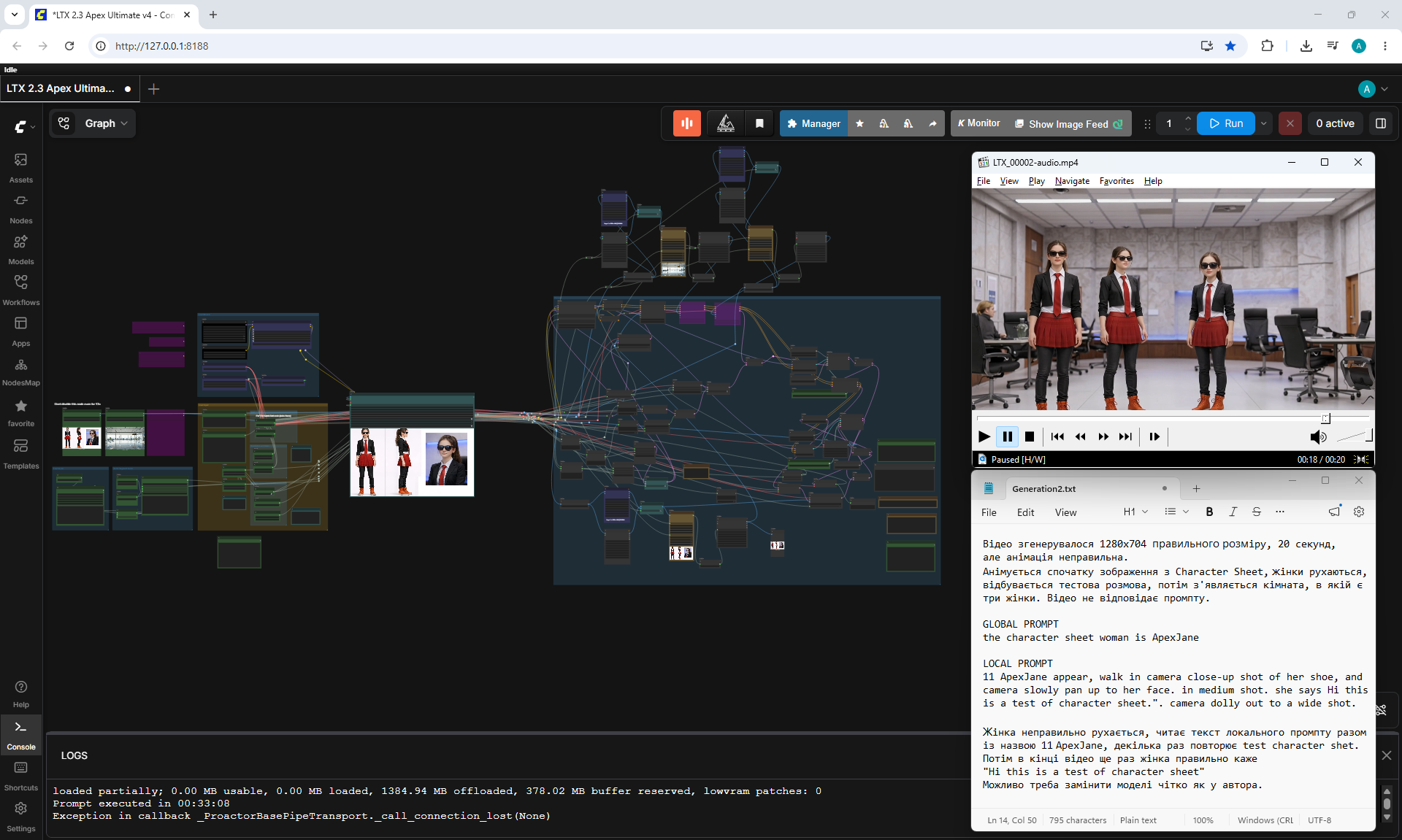Click the volume slider in media player
Screen dimensions: 1402x840
click(x=1355, y=436)
